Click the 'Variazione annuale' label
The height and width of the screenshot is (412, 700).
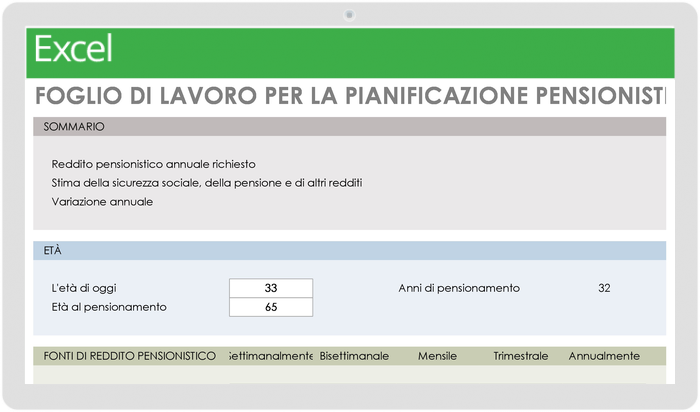pyautogui.click(x=102, y=202)
